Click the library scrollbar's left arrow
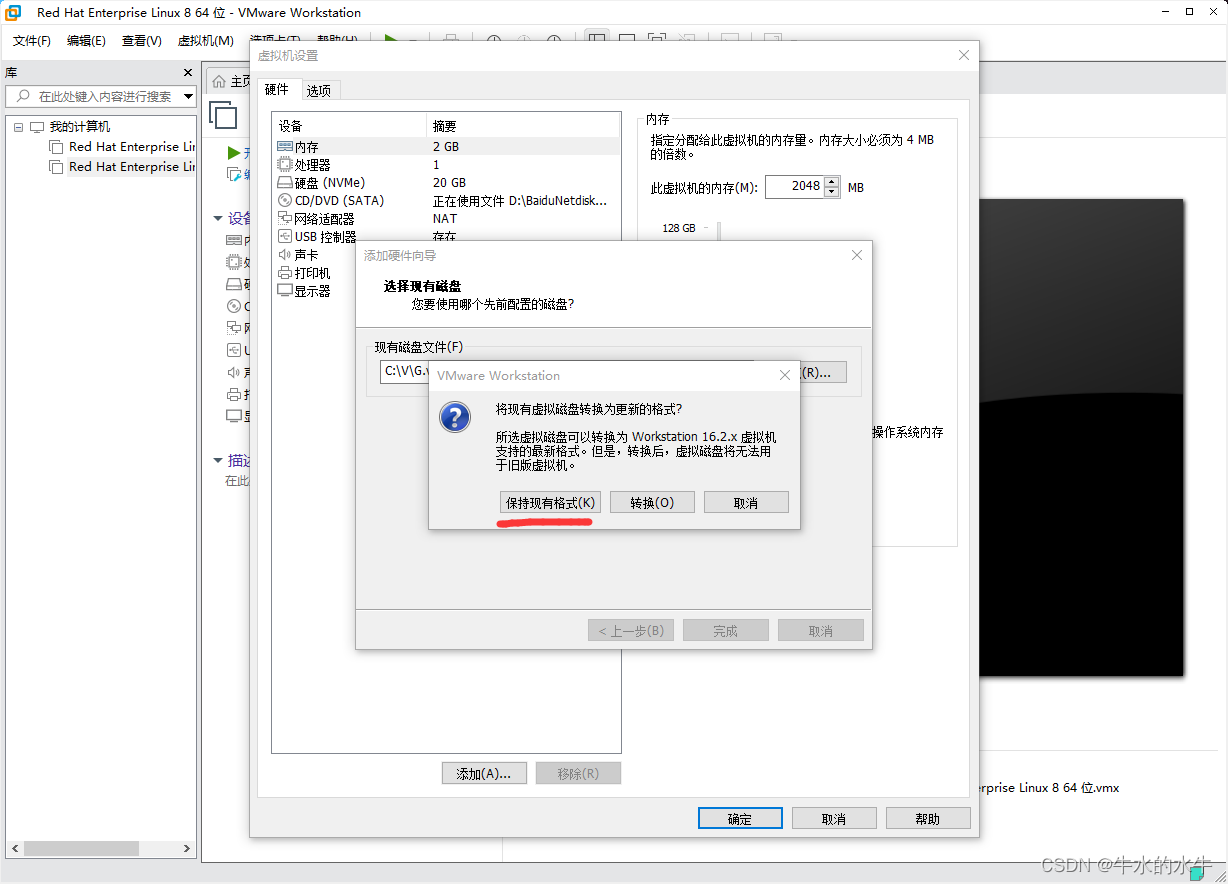This screenshot has height=884, width=1228. tap(14, 848)
